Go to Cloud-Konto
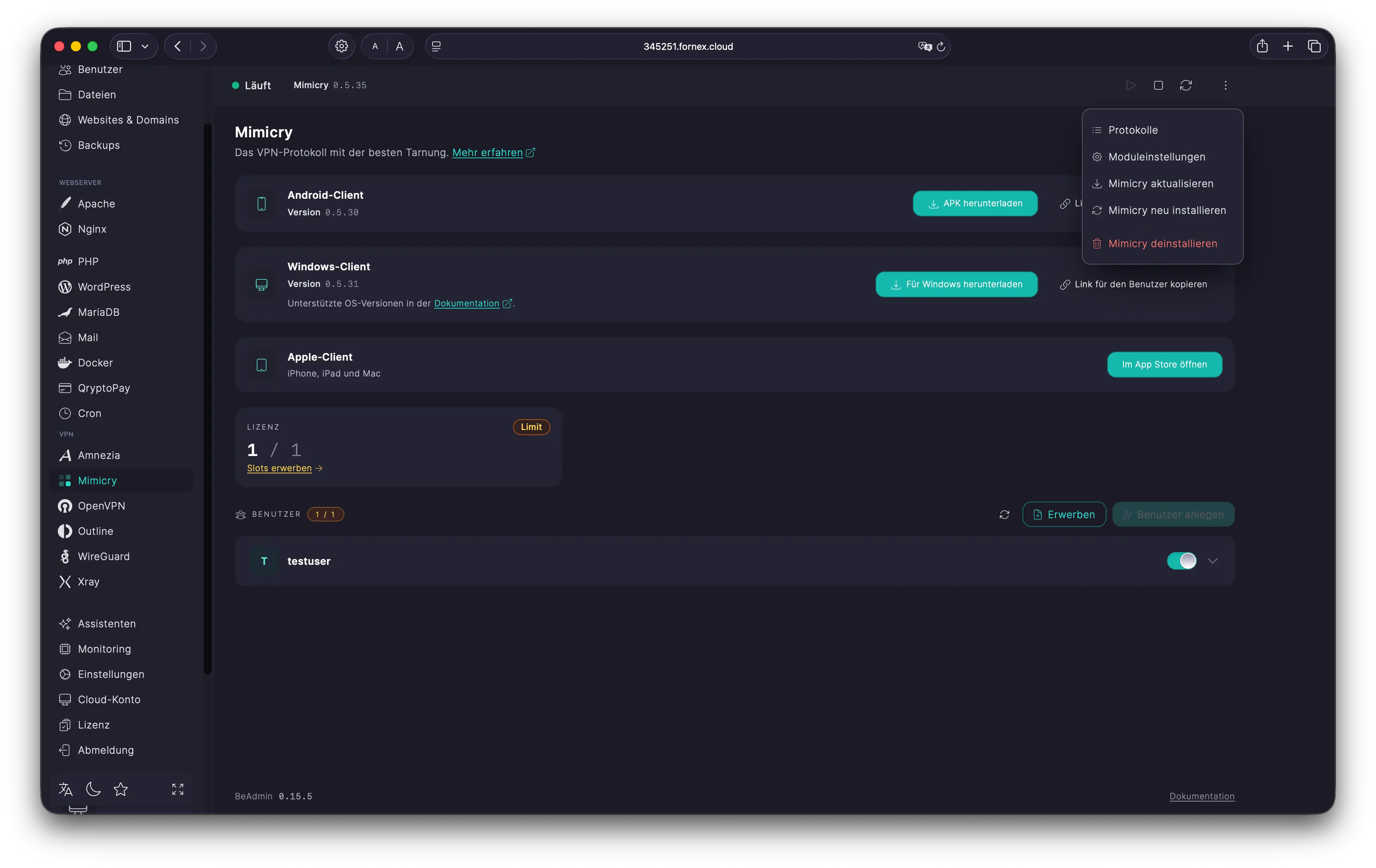 click(99, 700)
